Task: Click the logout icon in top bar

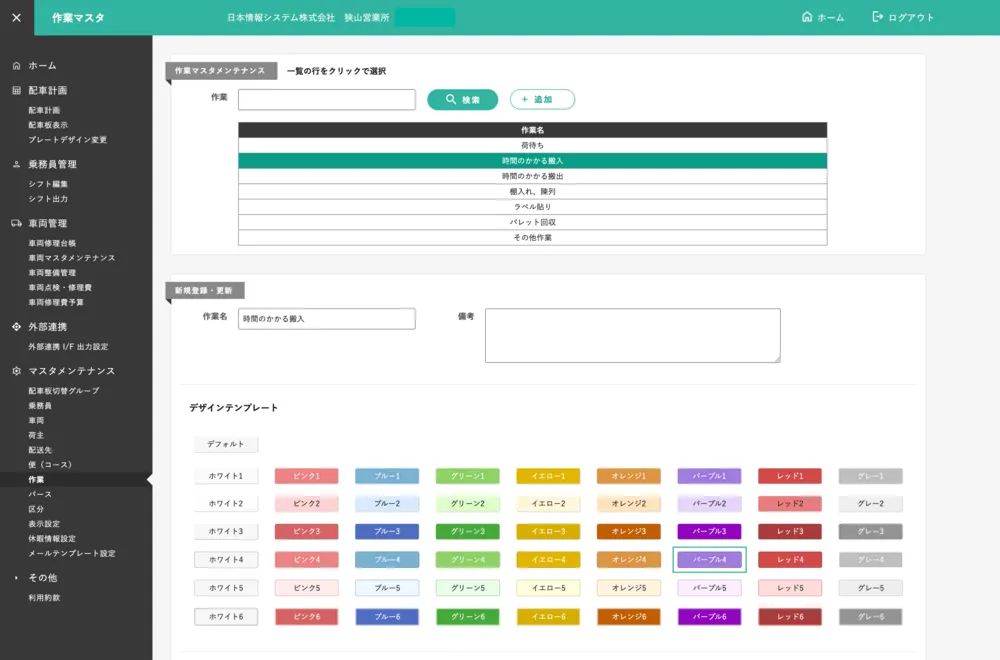Action: pyautogui.click(x=878, y=17)
